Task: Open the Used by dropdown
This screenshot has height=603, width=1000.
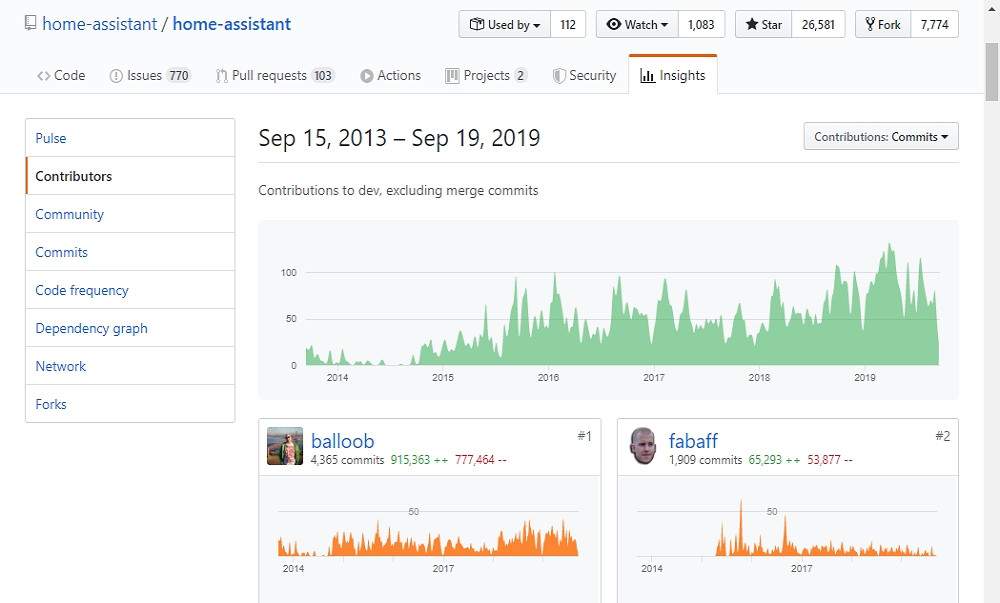Action: [504, 24]
